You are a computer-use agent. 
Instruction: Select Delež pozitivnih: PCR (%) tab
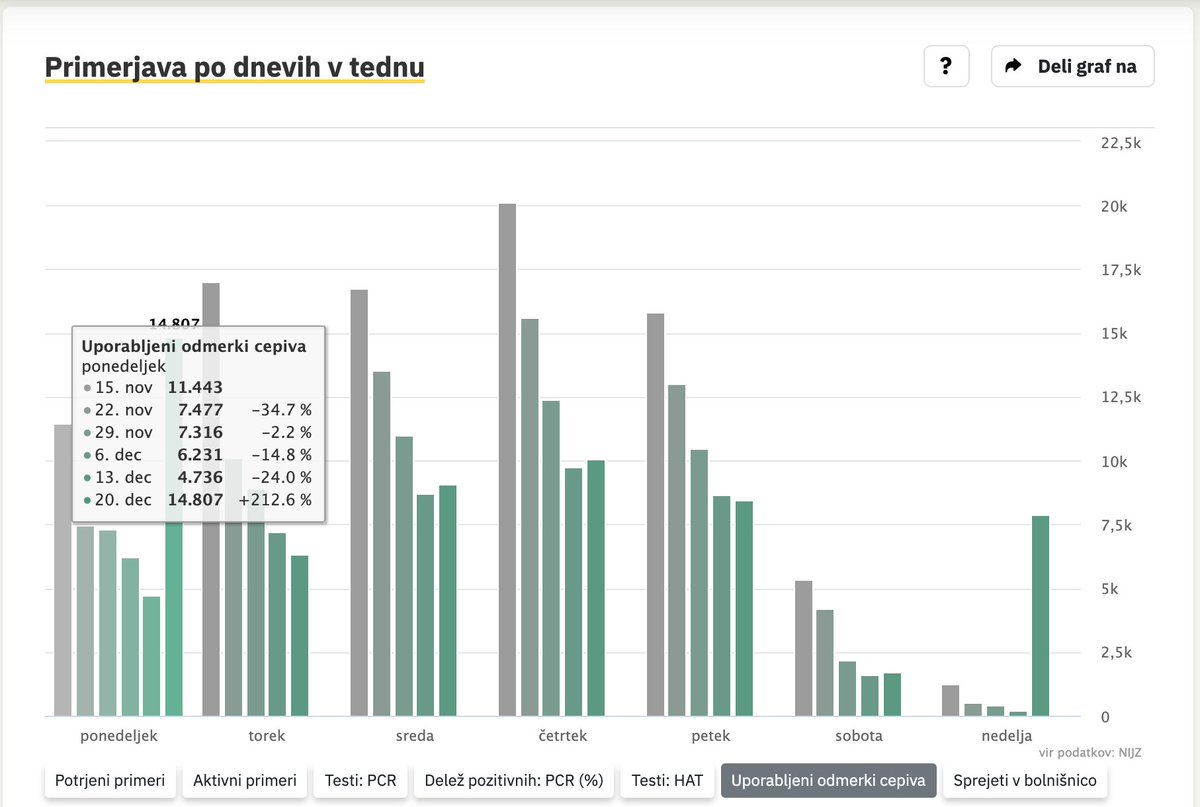pos(514,781)
